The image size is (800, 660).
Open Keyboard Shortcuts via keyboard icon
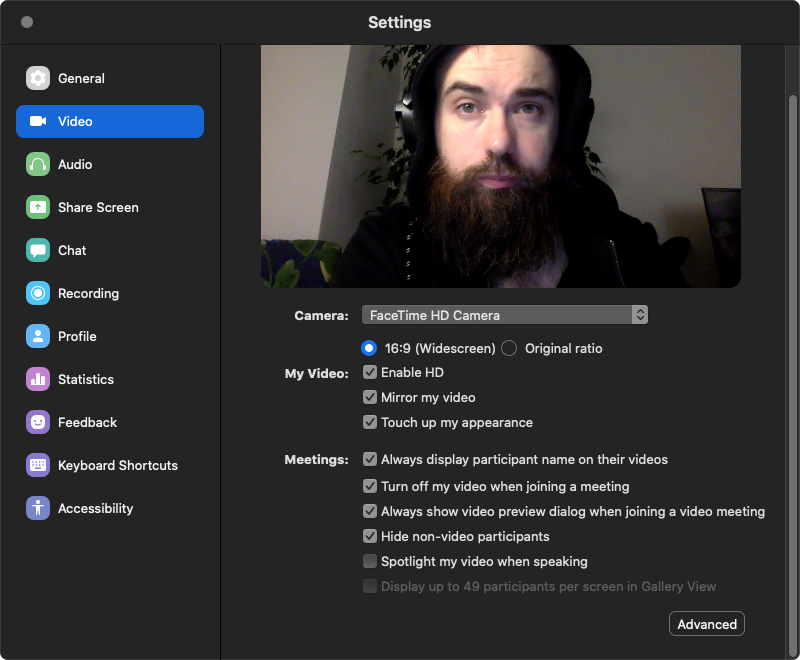(38, 465)
